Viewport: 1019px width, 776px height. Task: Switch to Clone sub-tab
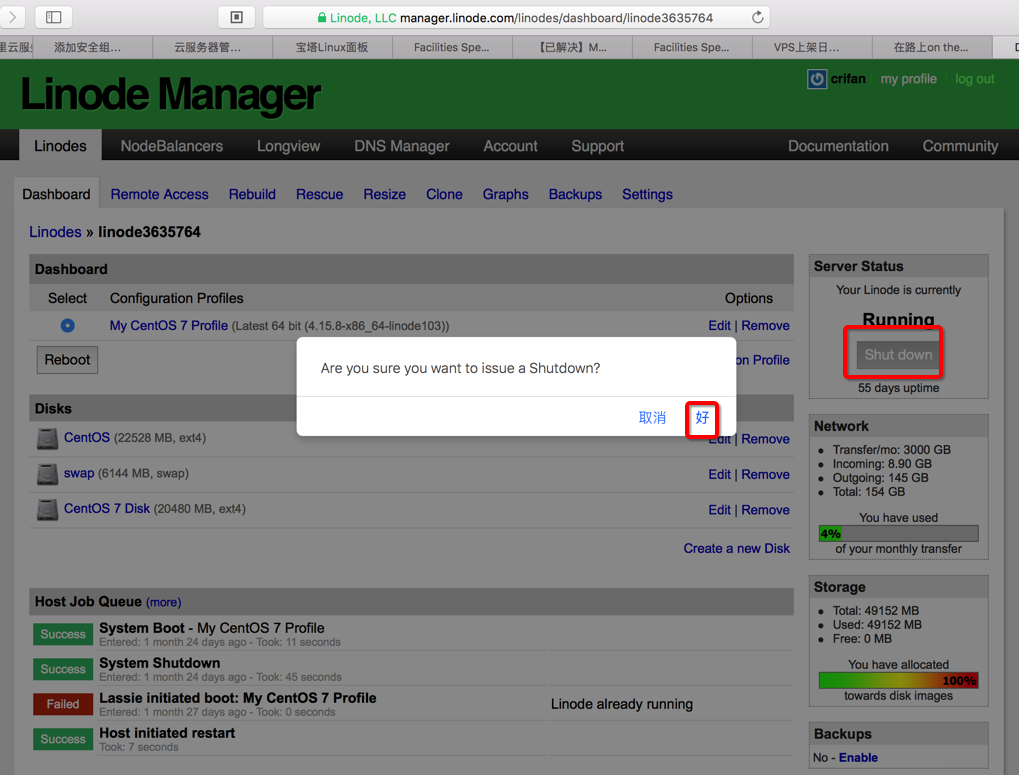(x=444, y=194)
